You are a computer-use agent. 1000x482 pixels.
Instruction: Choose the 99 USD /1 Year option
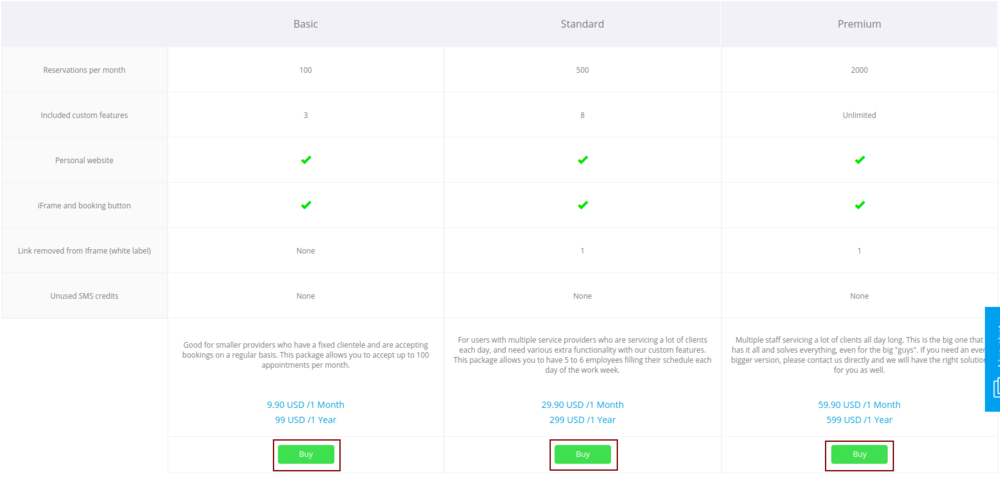tap(305, 420)
